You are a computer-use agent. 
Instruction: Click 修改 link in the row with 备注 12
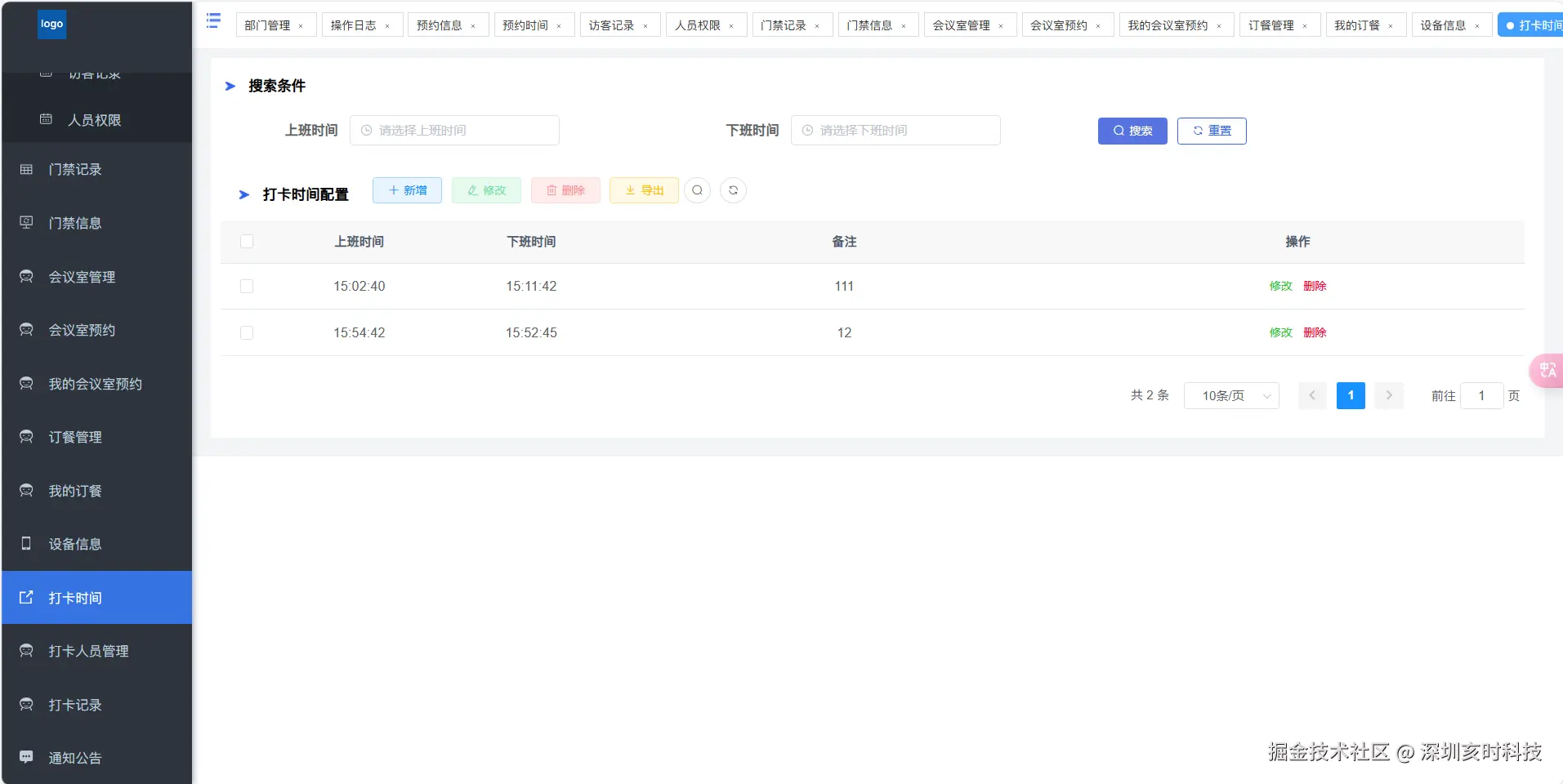(1281, 332)
